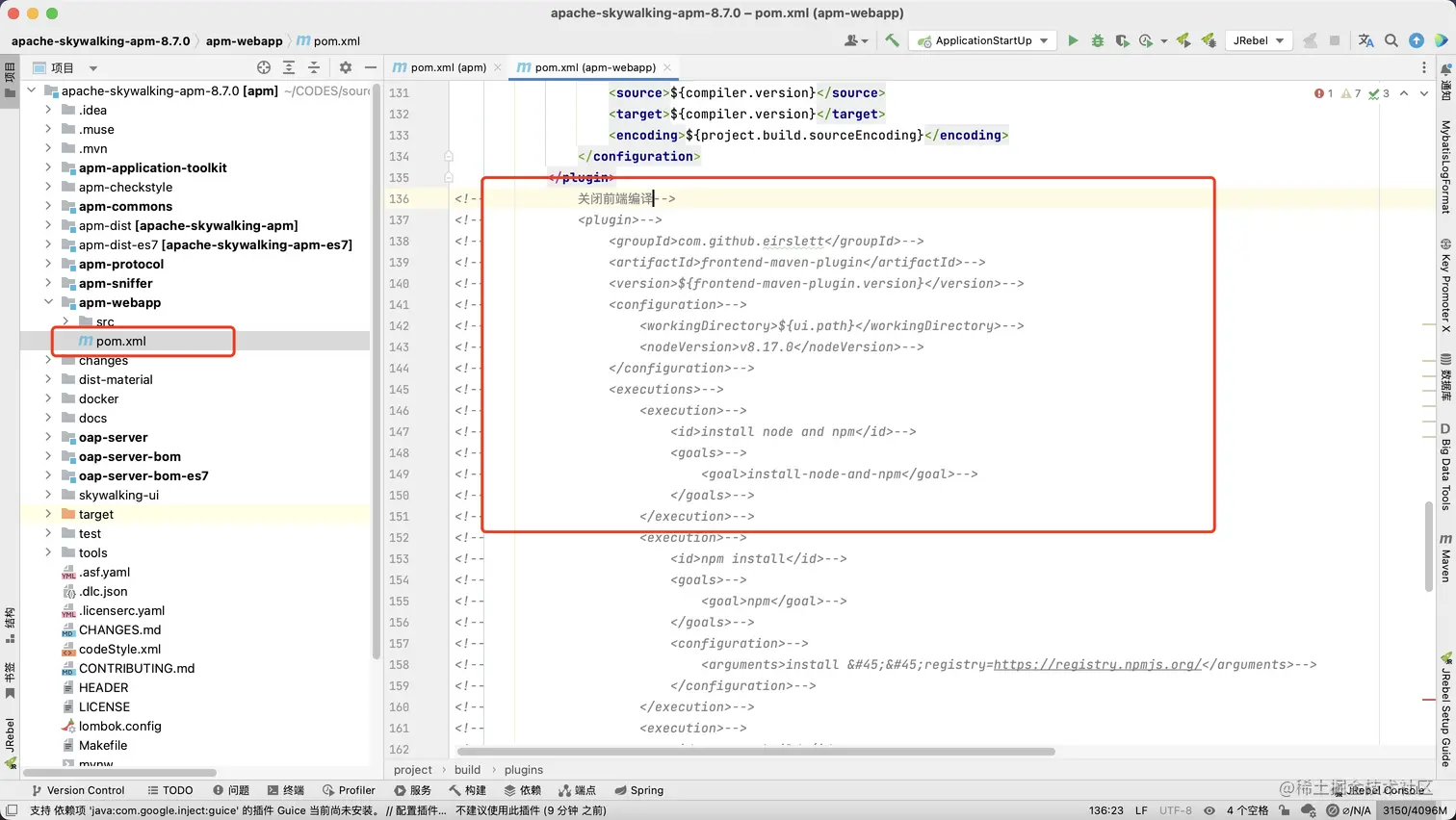The image size is (1456, 820).
Task: Open Search Everywhere magnifier icon
Action: coord(1391,40)
